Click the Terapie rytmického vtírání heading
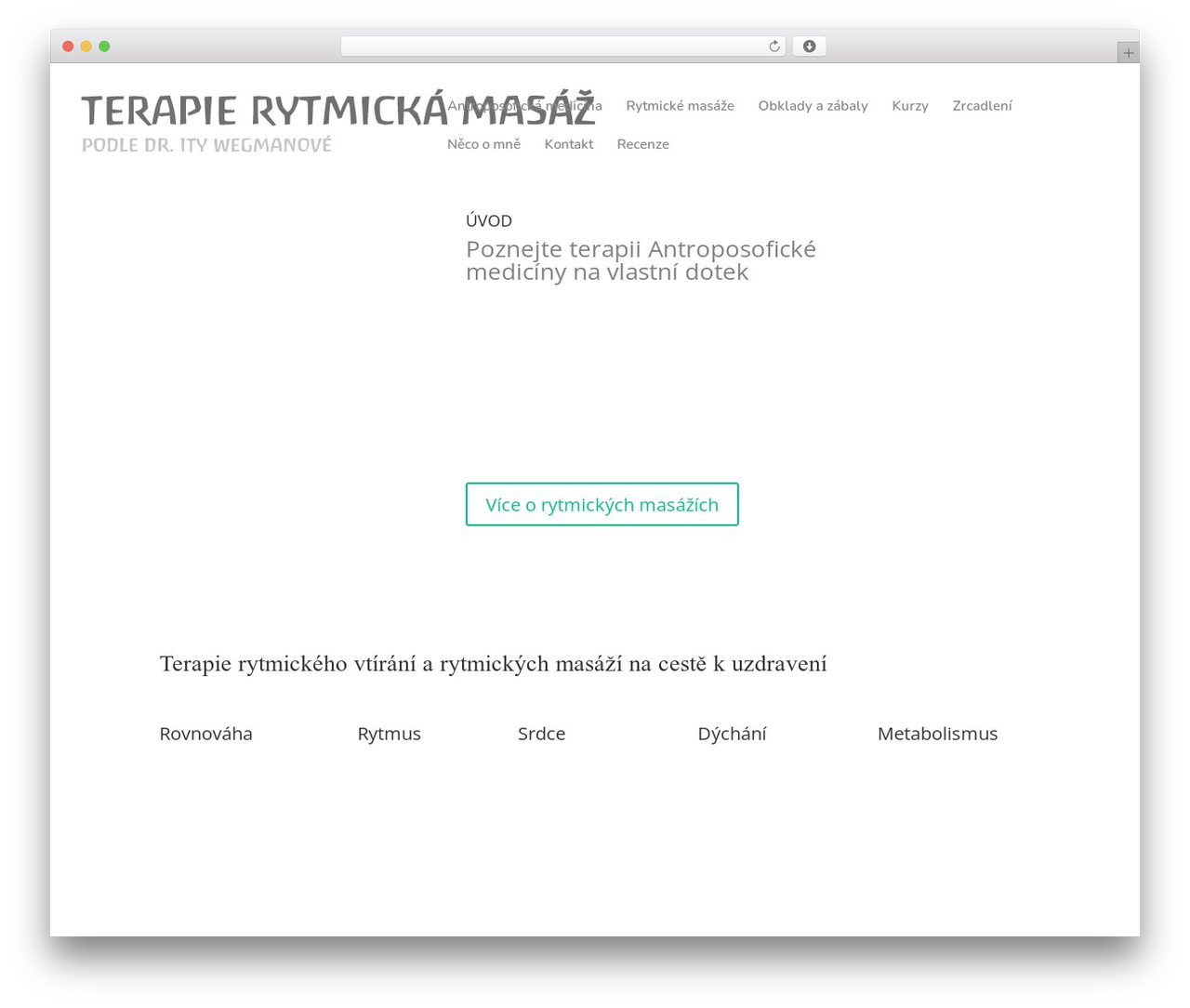 pos(493,664)
